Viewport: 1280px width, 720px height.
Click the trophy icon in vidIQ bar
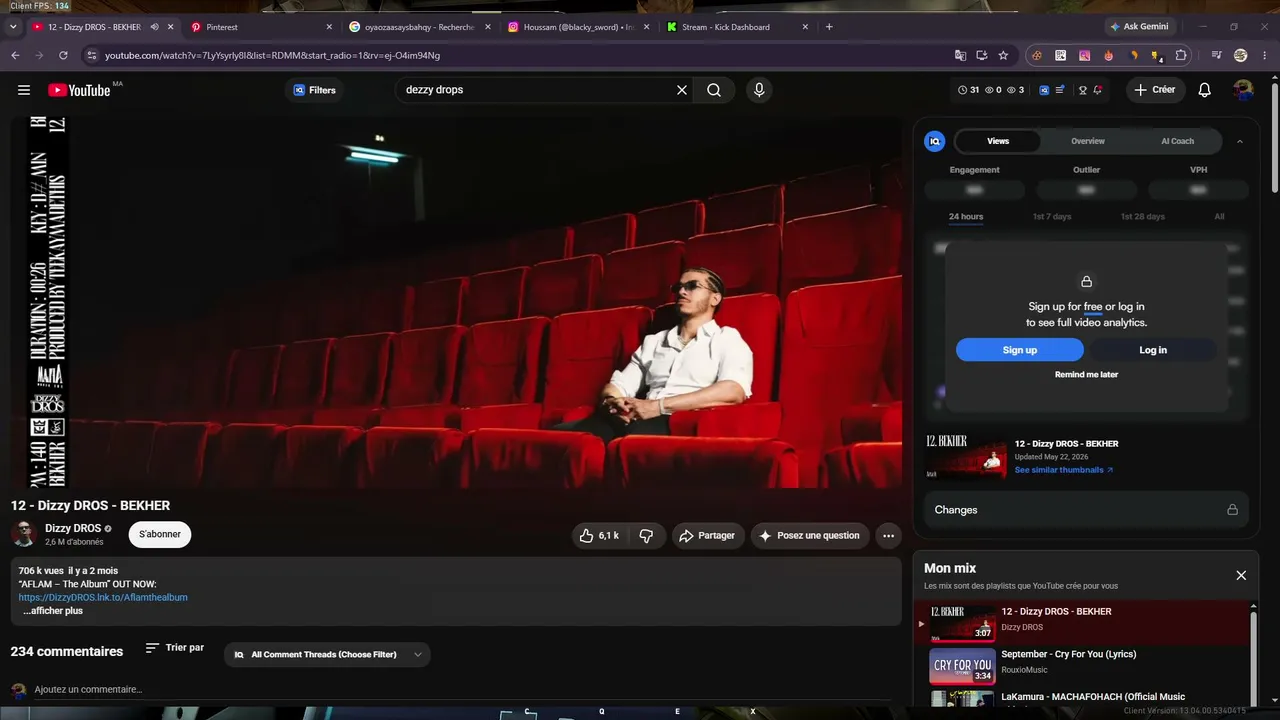[1082, 90]
